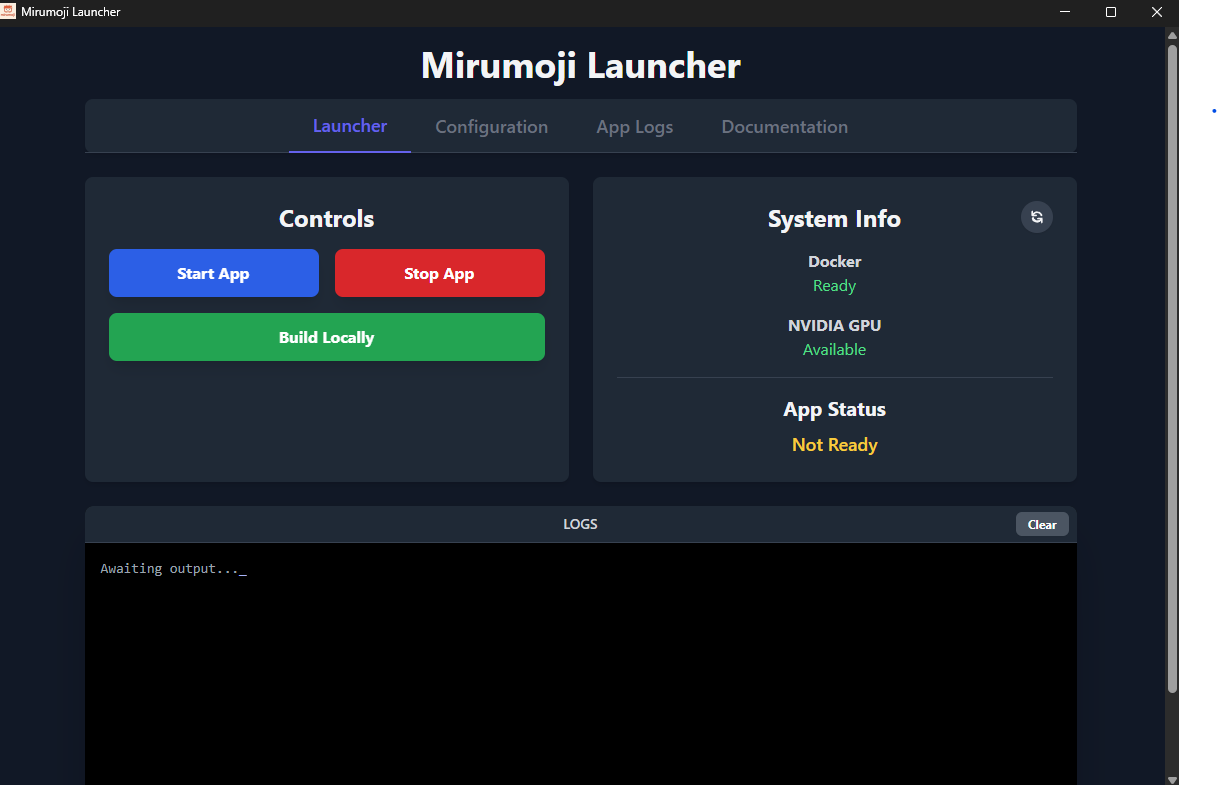Close the Mirumoji Launcher window
Screen dimensions: 1217x785
click(x=1157, y=12)
